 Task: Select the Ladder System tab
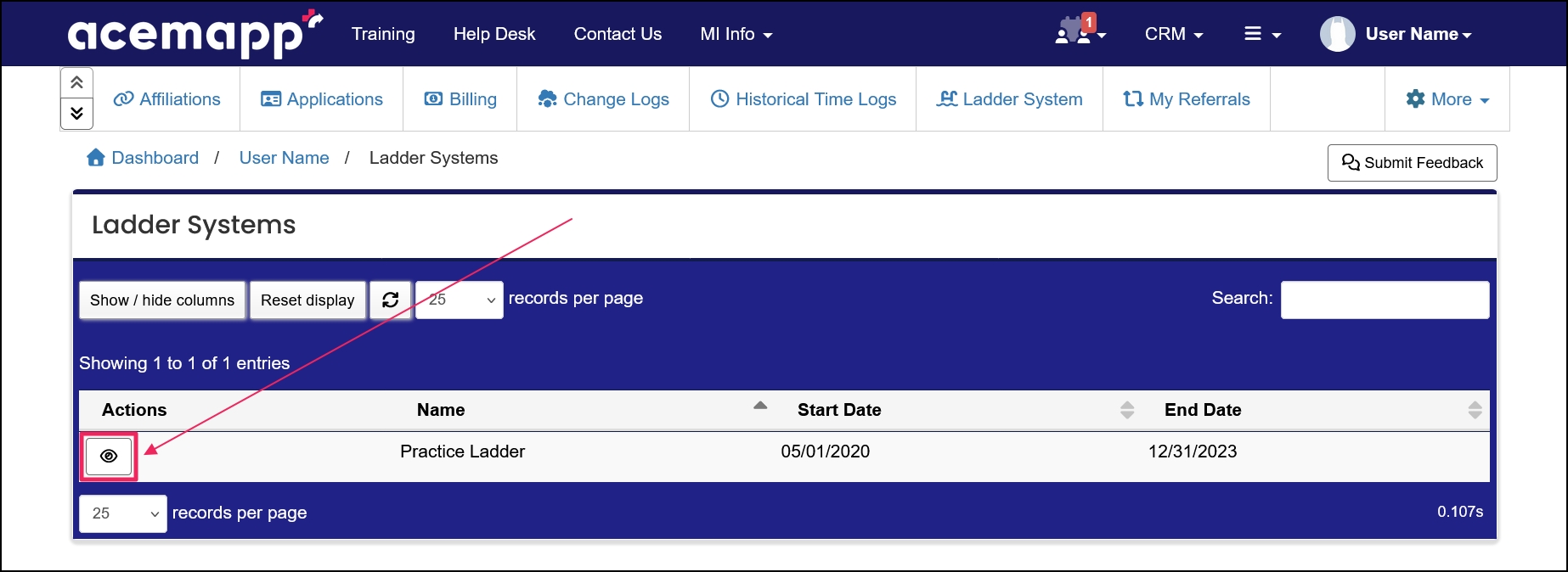1009,99
